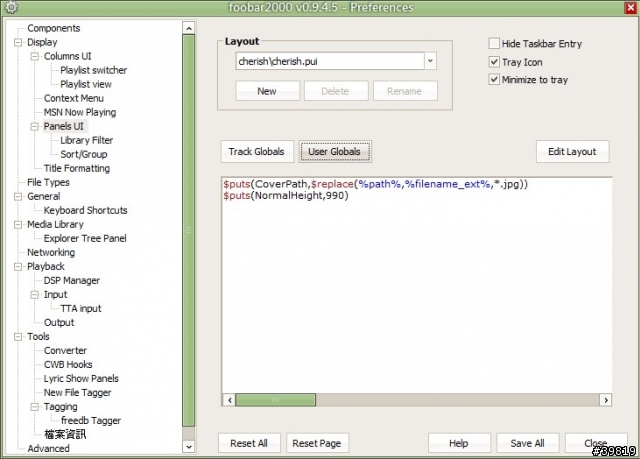Click the Delete layout button
The height and width of the screenshot is (459, 640).
[x=336, y=91]
